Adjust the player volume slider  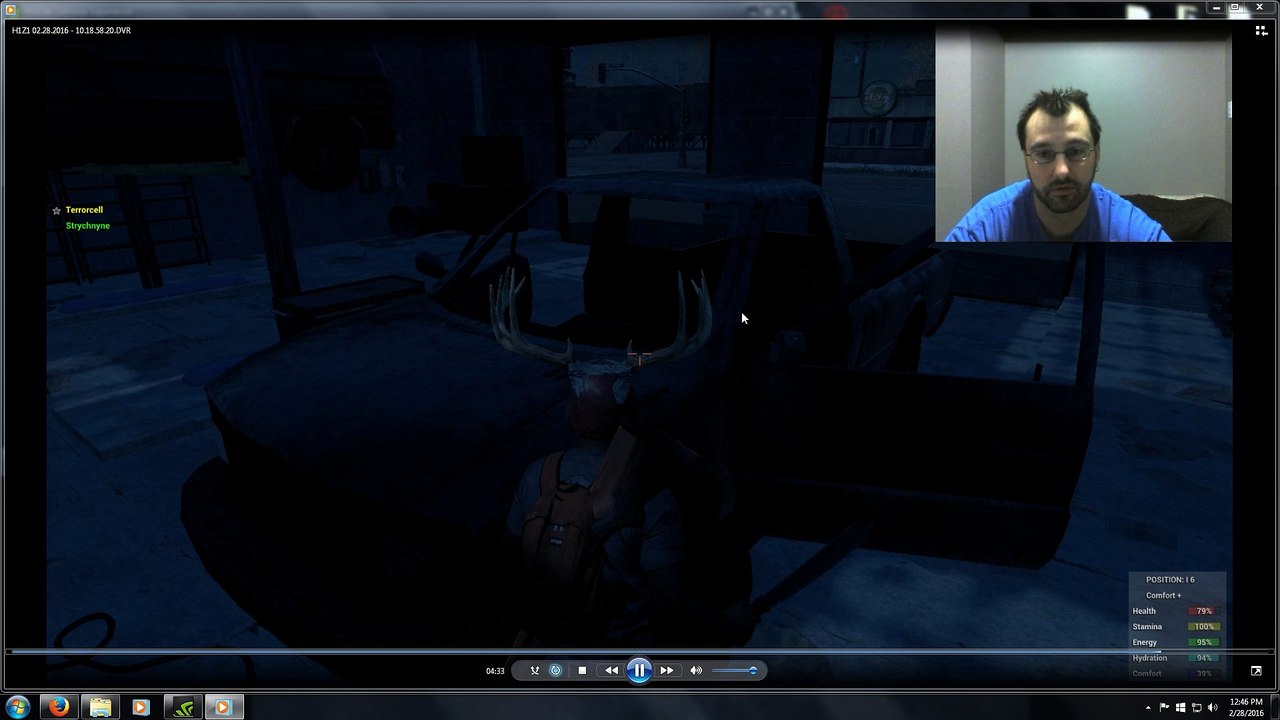coord(735,671)
